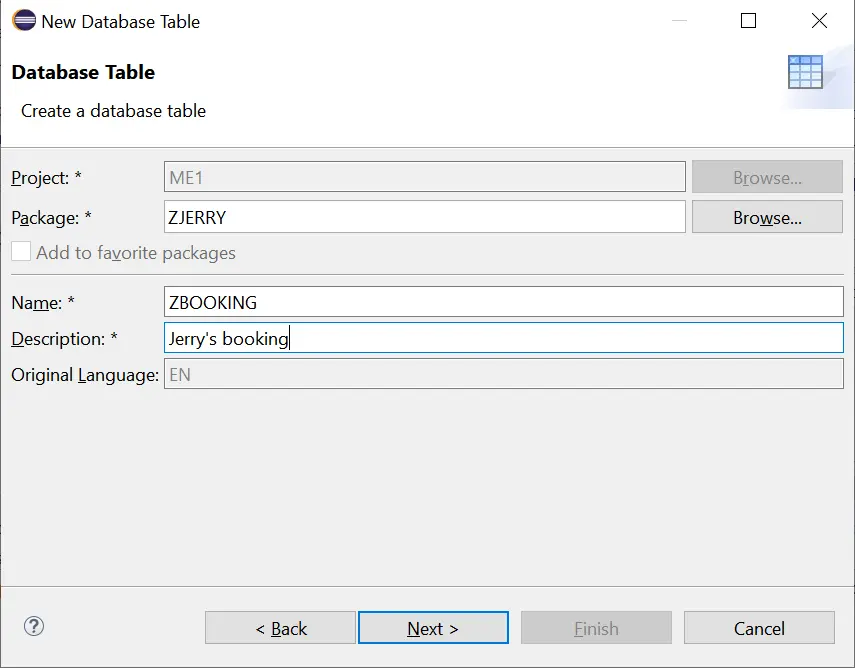
Task: Click the Eclipse logo in title bar
Action: pyautogui.click(x=24, y=21)
